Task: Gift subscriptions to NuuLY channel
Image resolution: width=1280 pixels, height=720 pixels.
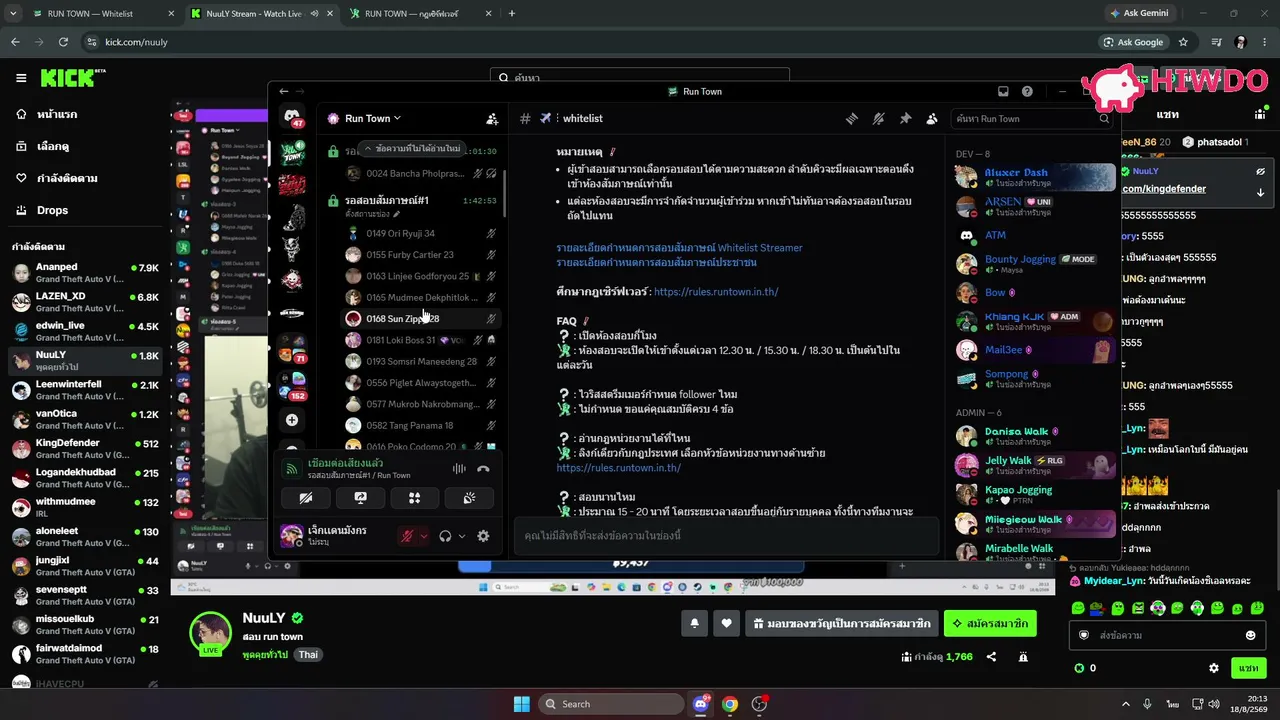Action: [842, 623]
